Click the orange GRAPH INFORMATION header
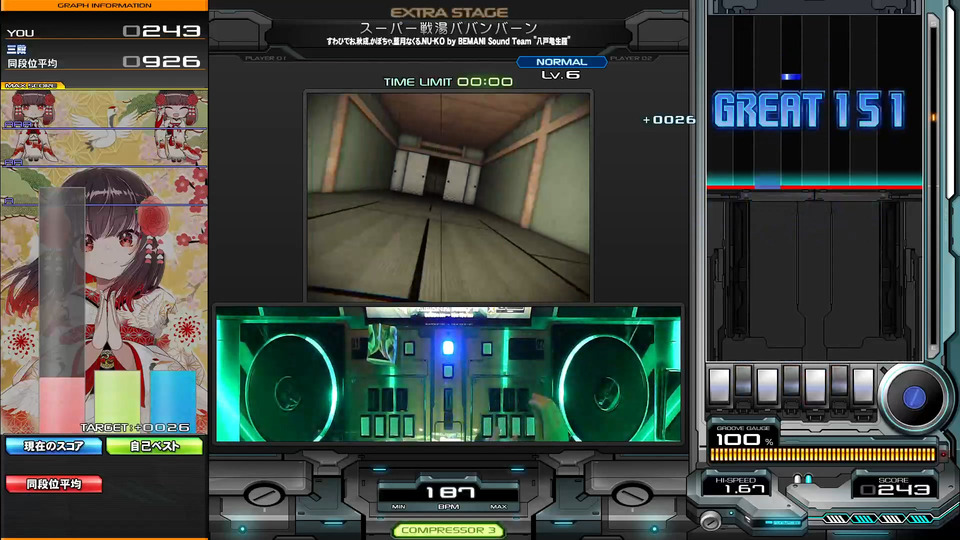The height and width of the screenshot is (540, 960). [x=104, y=5]
